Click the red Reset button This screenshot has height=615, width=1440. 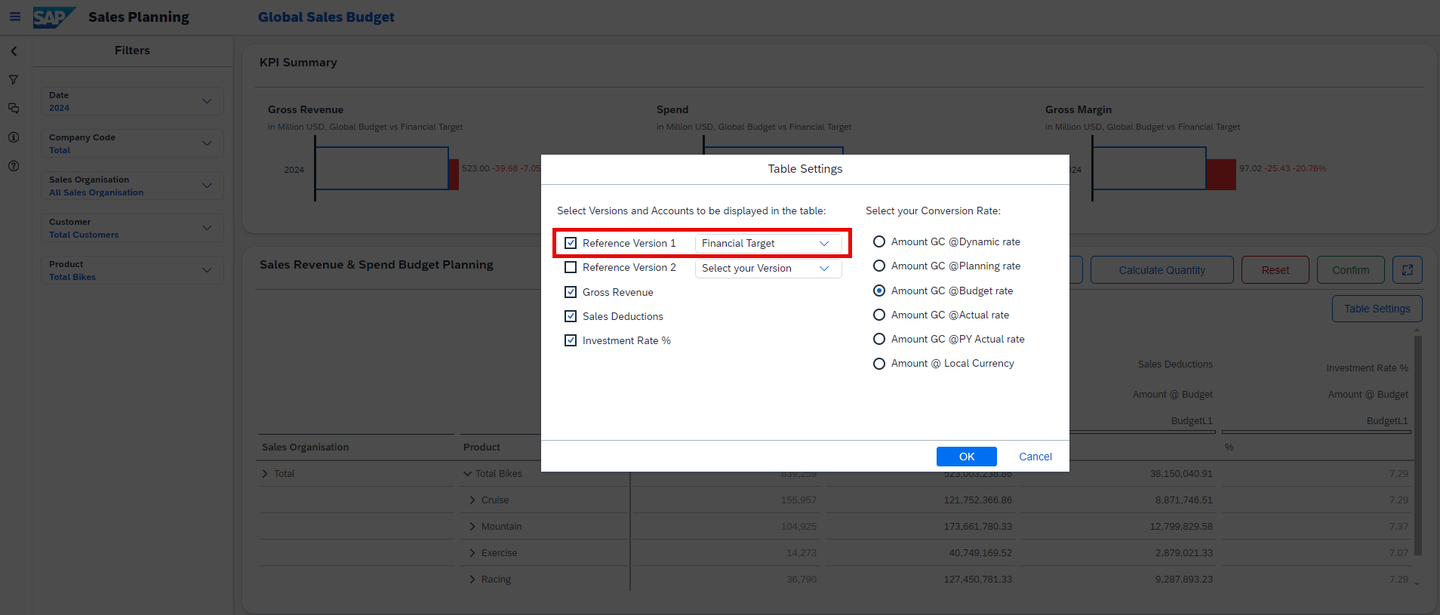pyautogui.click(x=1275, y=270)
